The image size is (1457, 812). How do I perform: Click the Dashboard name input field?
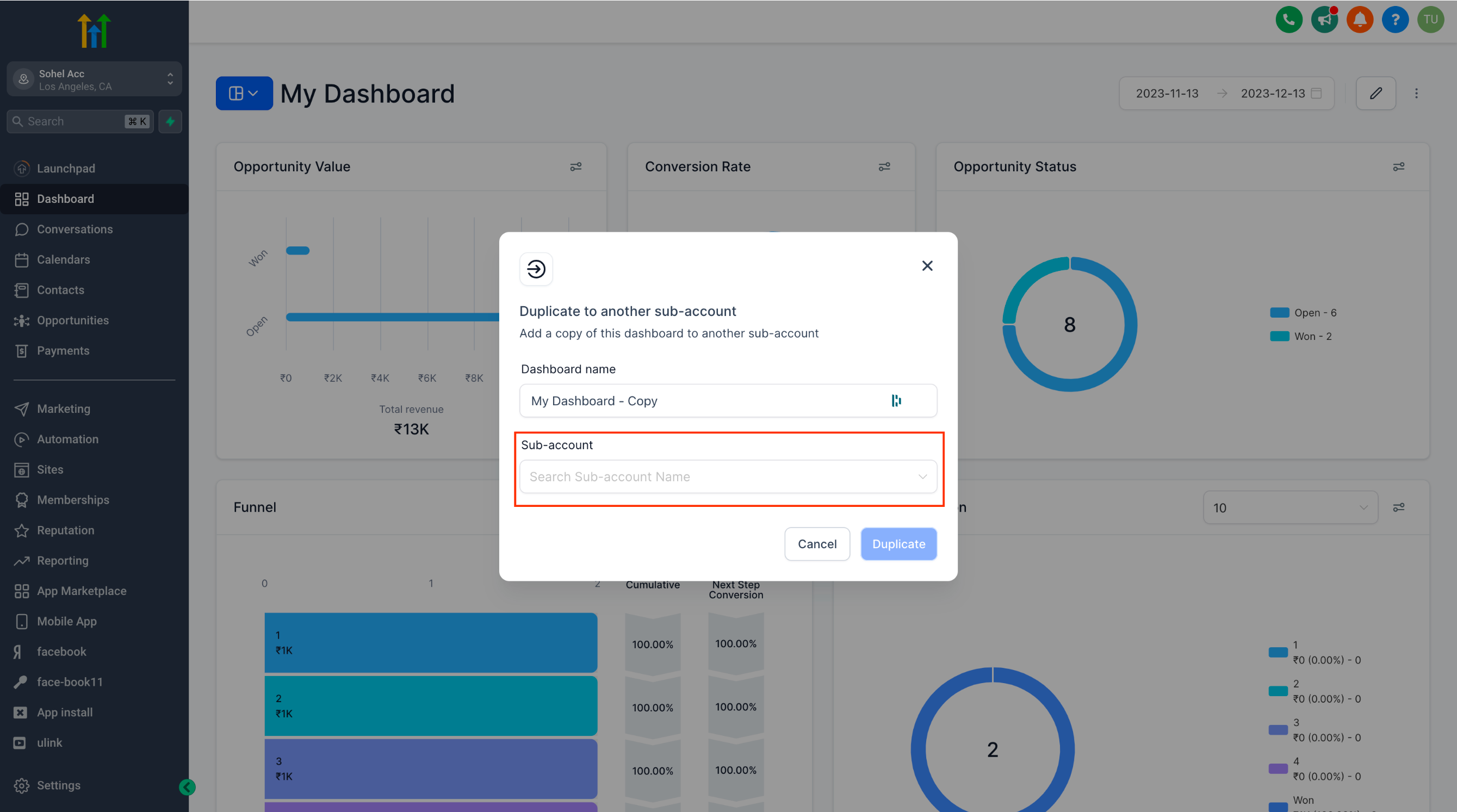click(702, 401)
